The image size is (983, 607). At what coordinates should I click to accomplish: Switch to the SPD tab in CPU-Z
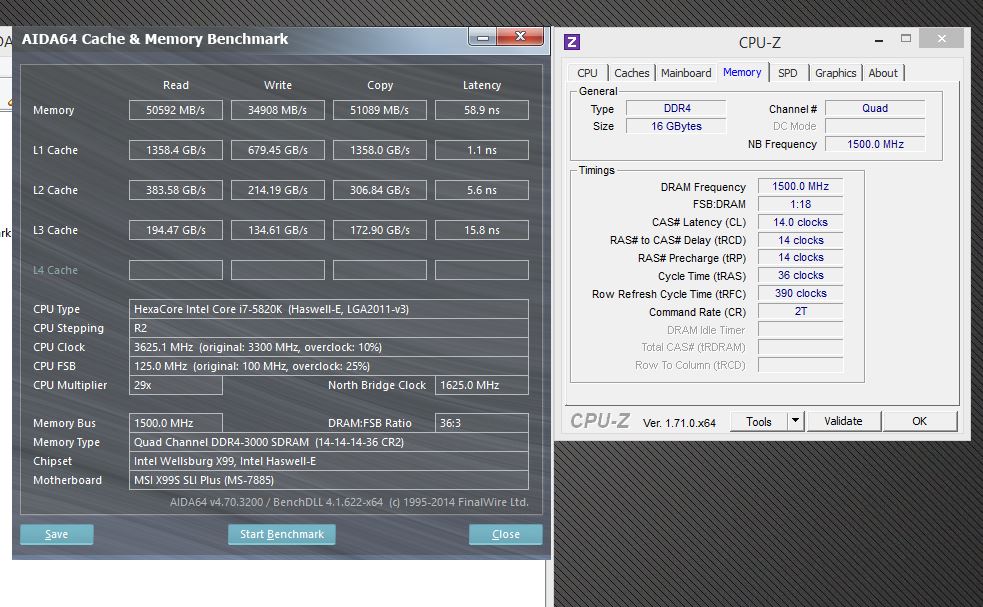point(787,73)
